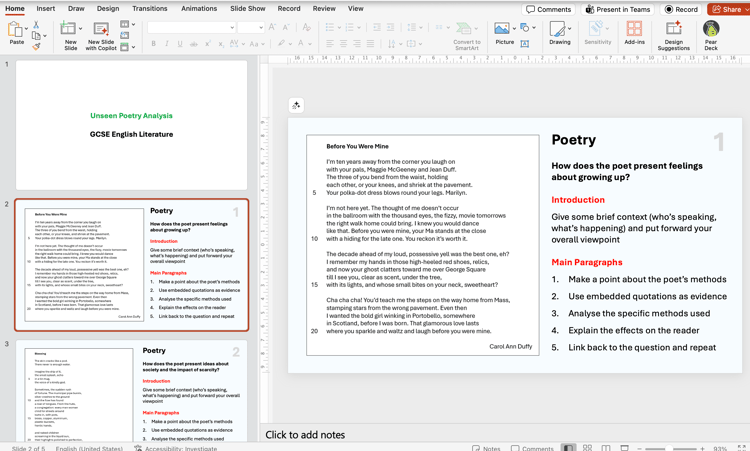Open the font name combo box
The height and width of the screenshot is (451, 750).
[190, 27]
